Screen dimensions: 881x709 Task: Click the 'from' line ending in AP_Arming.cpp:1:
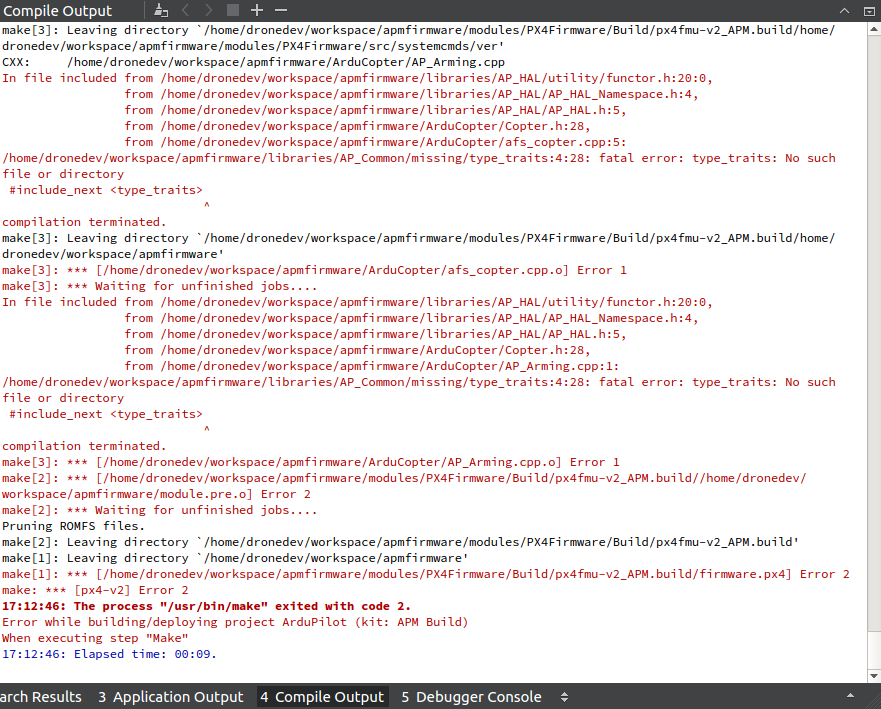[372, 366]
